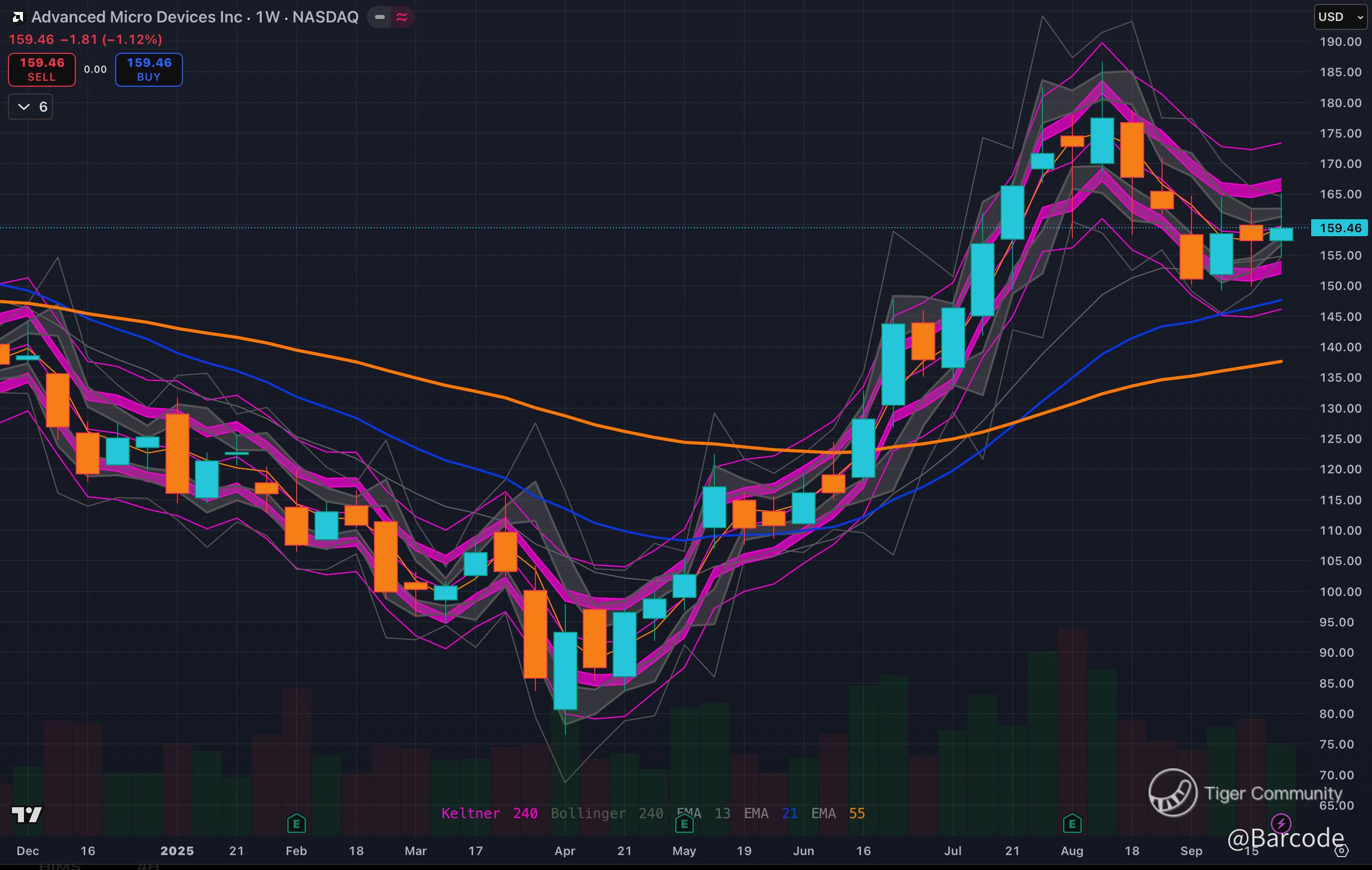Click the BUY 159.46 button
The height and width of the screenshot is (870, 1372).
[x=149, y=69]
